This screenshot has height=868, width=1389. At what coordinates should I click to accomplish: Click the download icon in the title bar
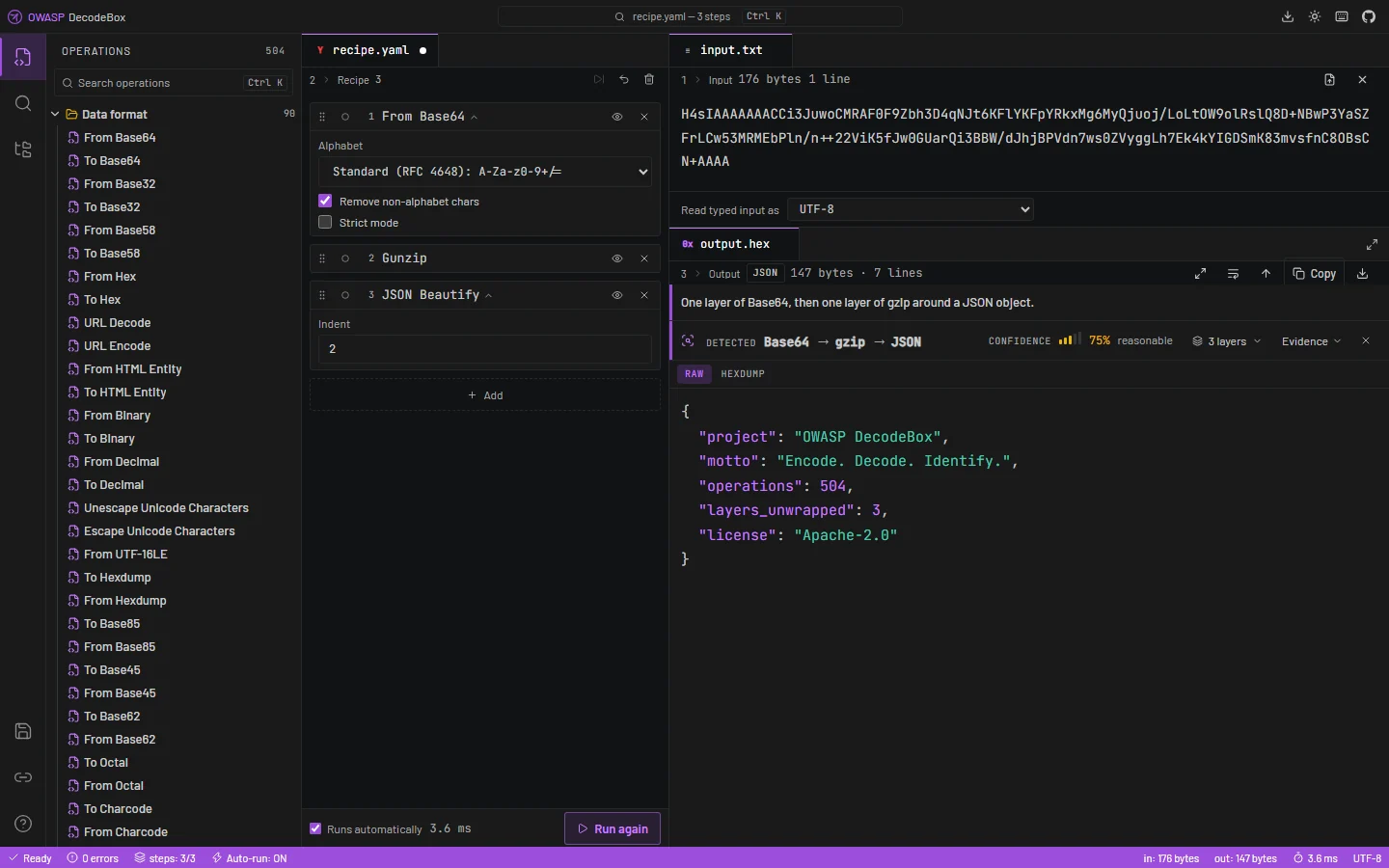(1287, 16)
